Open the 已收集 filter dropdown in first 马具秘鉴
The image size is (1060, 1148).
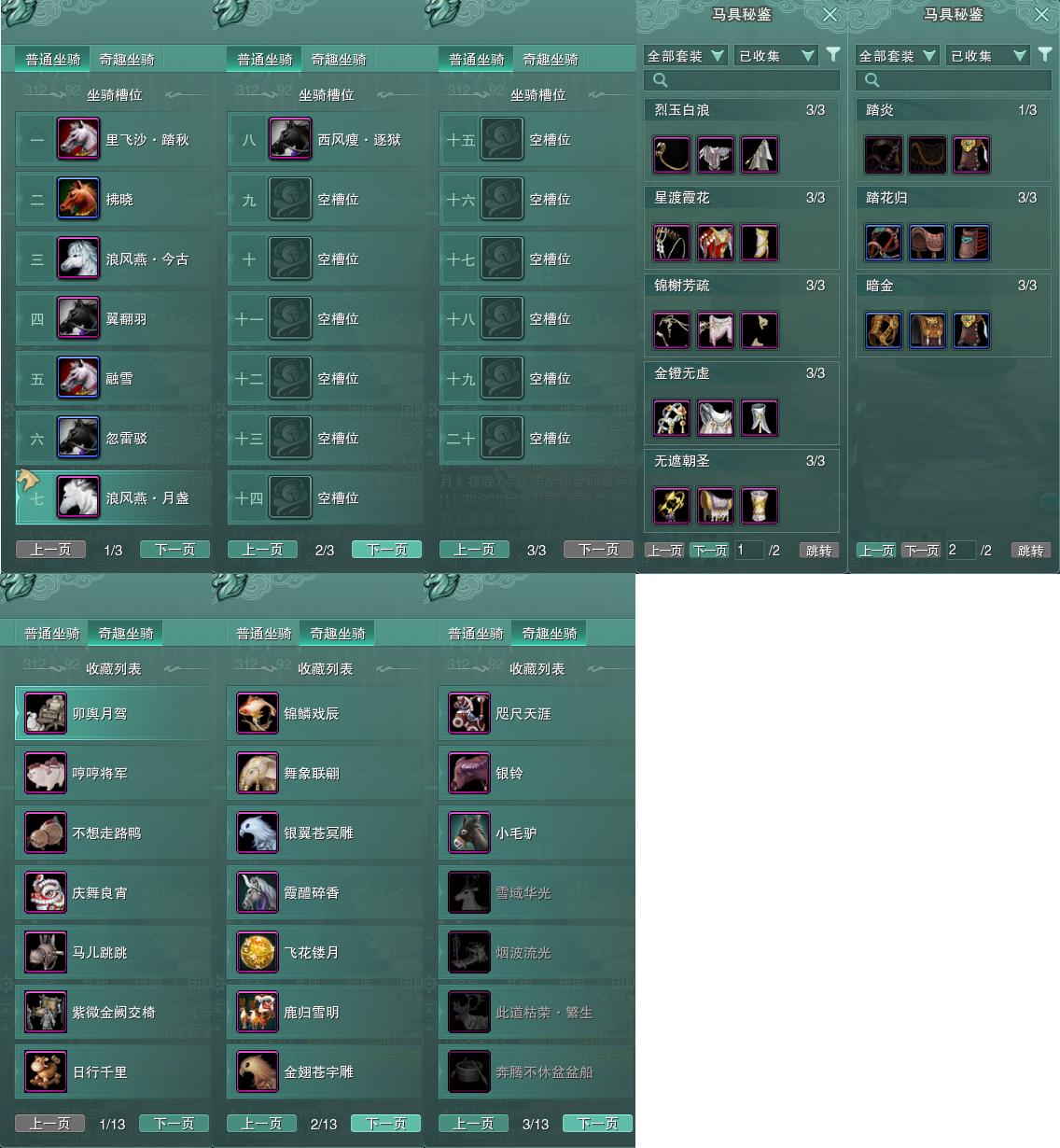pos(776,56)
